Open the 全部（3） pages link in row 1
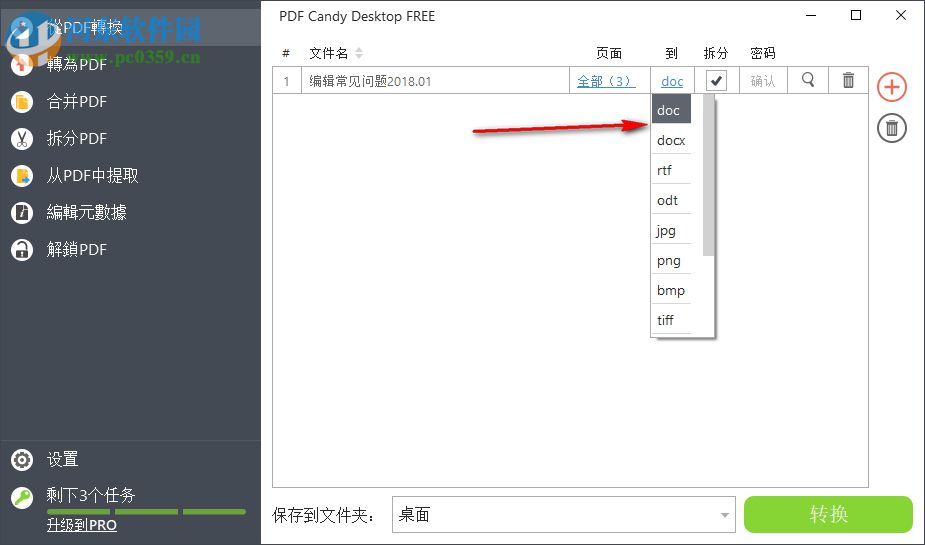 606,81
